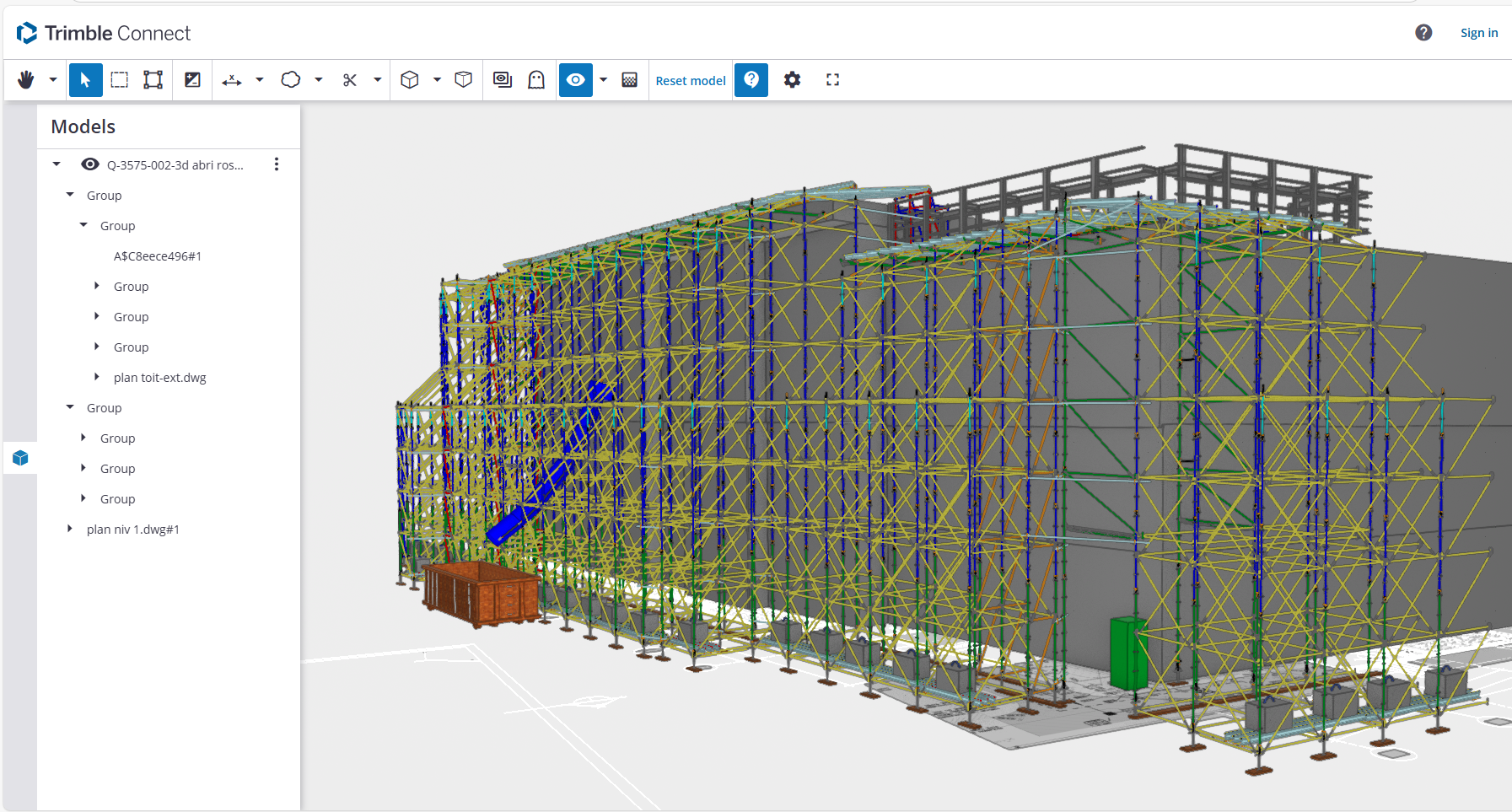Open the model's three-dot options menu

(x=277, y=164)
